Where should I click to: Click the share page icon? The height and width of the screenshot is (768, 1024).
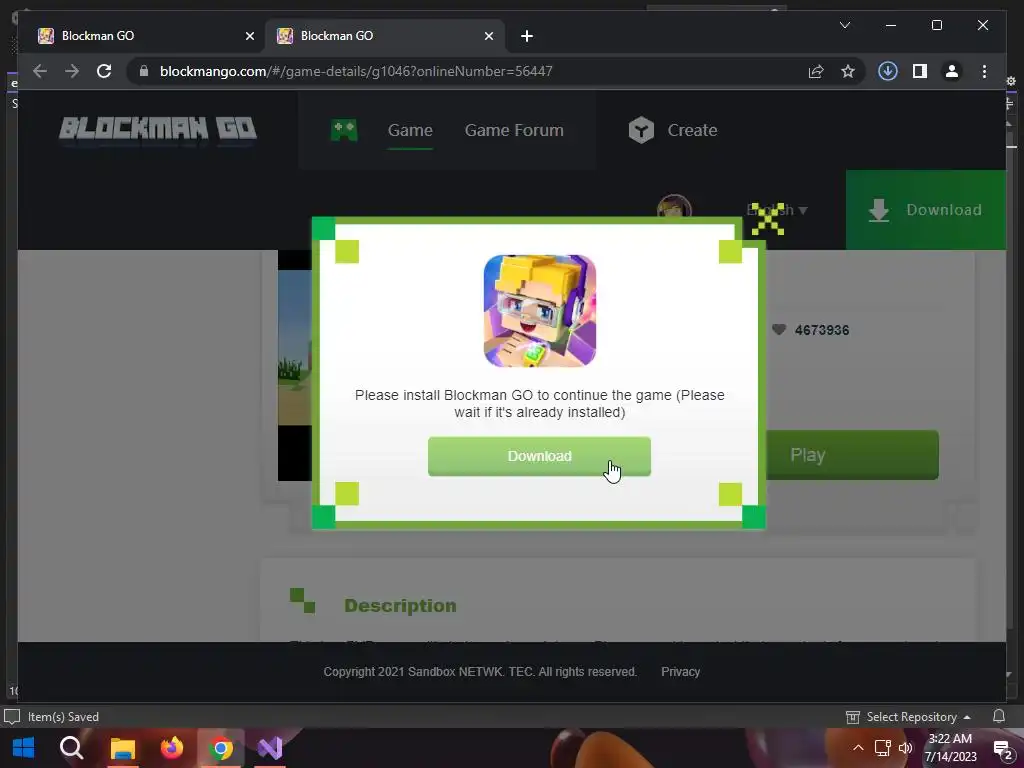[x=816, y=71]
